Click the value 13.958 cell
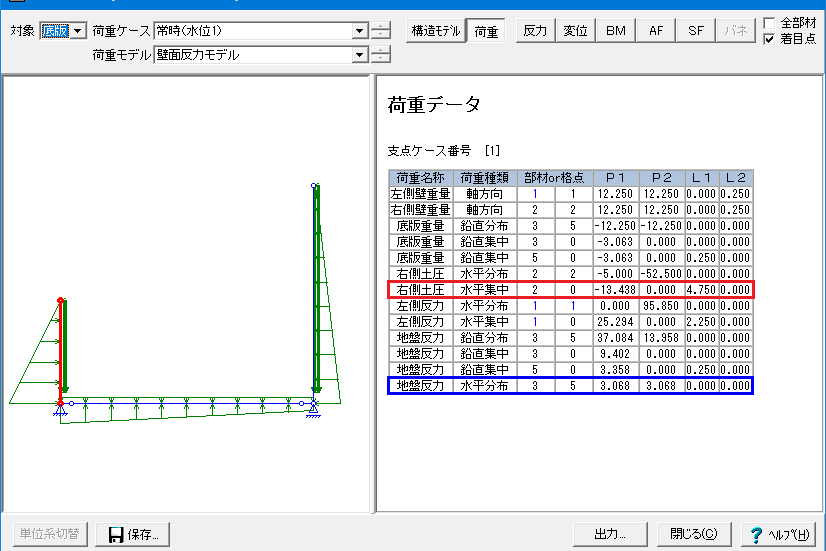The height and width of the screenshot is (551, 826). pyautogui.click(x=661, y=338)
